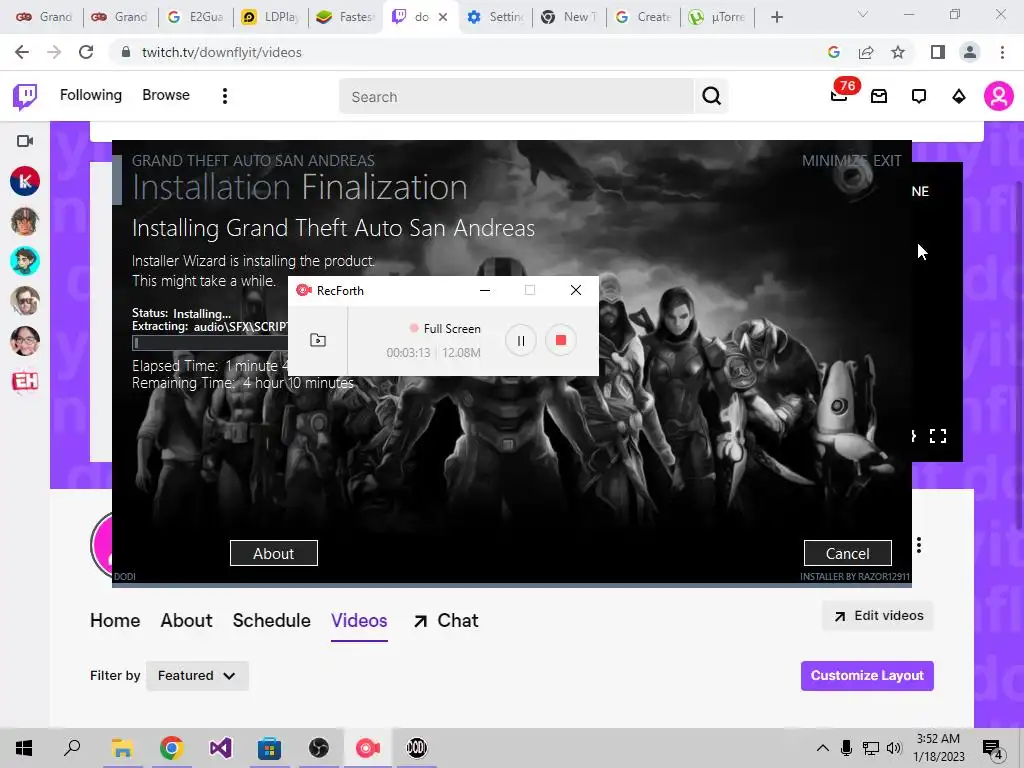Screen dimensions: 1024x768
Task: Open notifications inbox with 76 badge
Action: pyautogui.click(x=840, y=95)
